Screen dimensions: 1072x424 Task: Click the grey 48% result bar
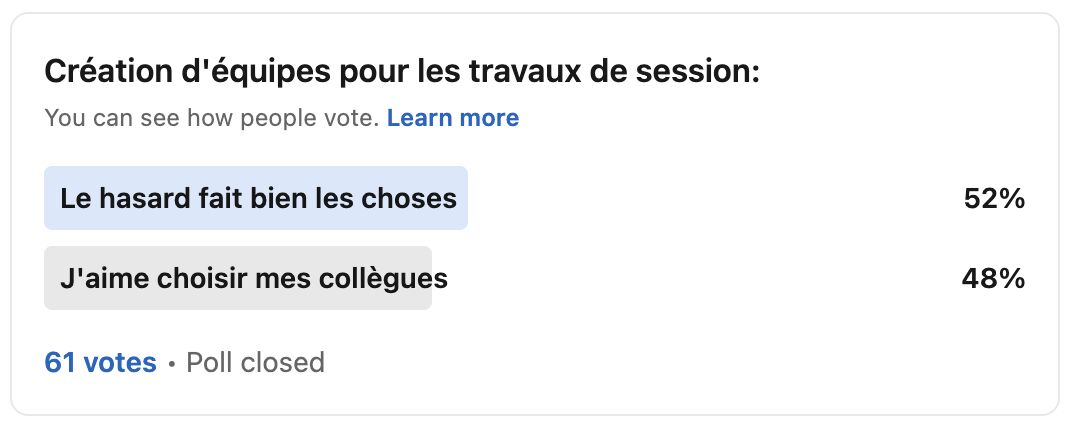[238, 278]
